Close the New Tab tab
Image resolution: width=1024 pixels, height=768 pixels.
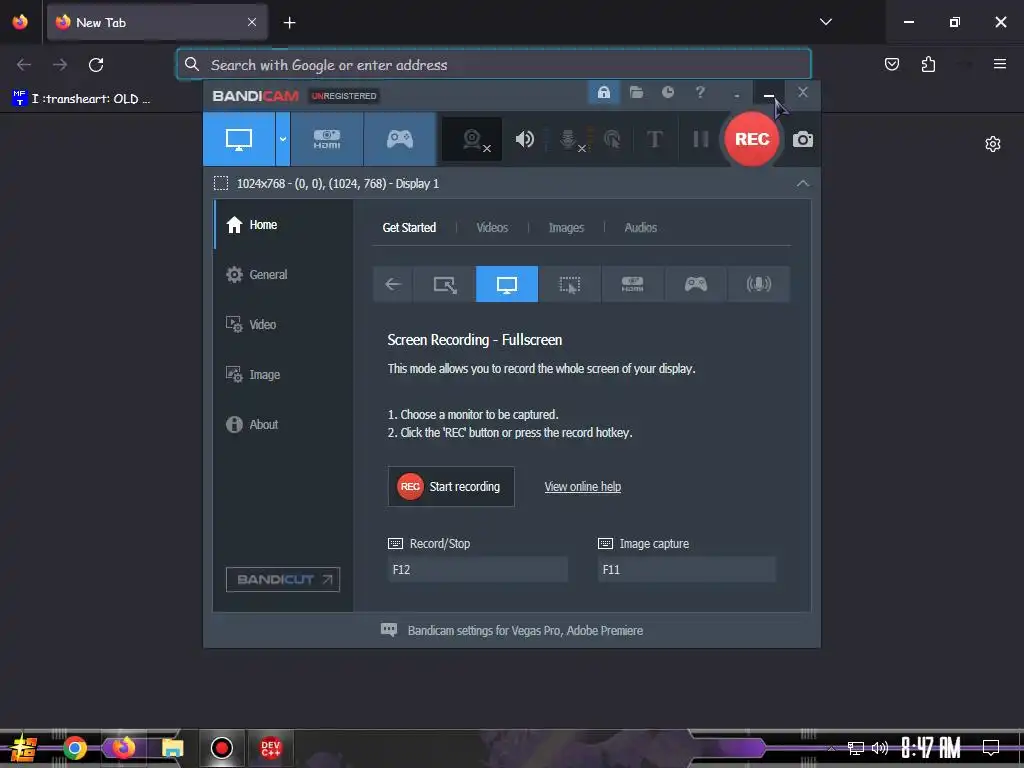(x=252, y=22)
